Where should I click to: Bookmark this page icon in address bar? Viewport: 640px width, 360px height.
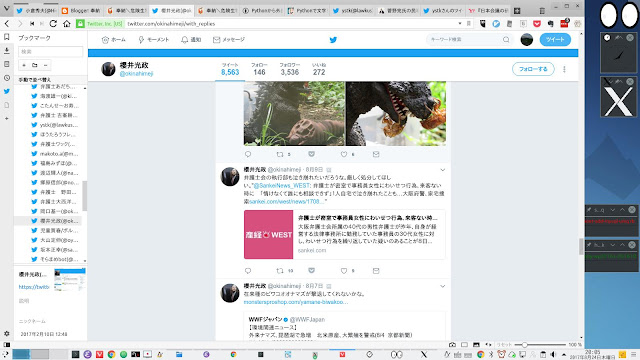click(x=469, y=24)
